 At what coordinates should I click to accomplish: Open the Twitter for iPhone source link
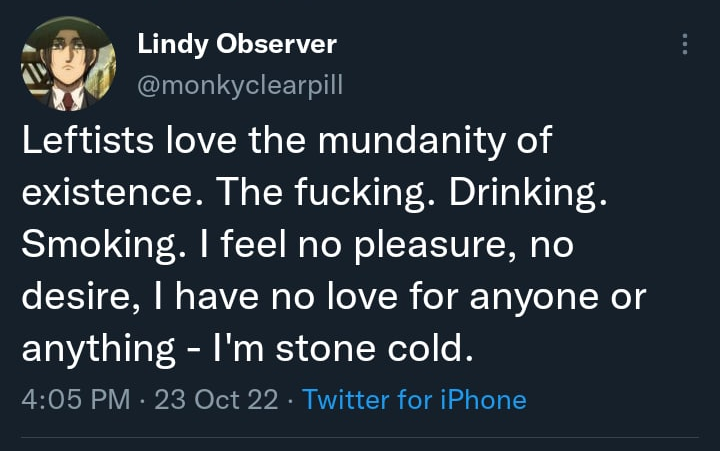coord(414,399)
